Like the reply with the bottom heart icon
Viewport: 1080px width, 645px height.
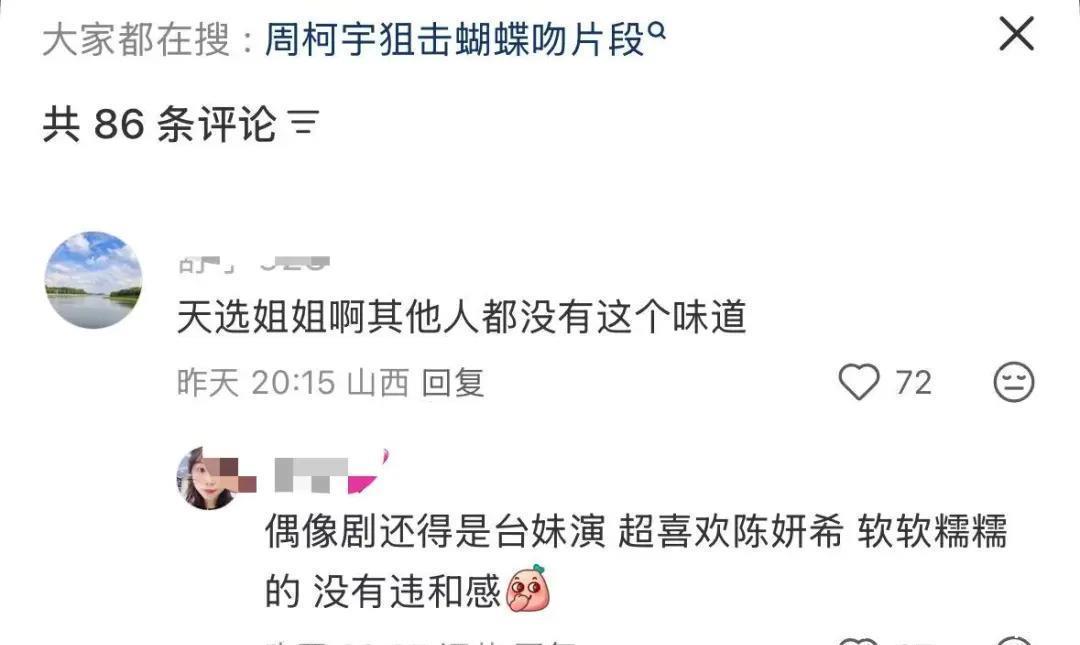pos(859,641)
